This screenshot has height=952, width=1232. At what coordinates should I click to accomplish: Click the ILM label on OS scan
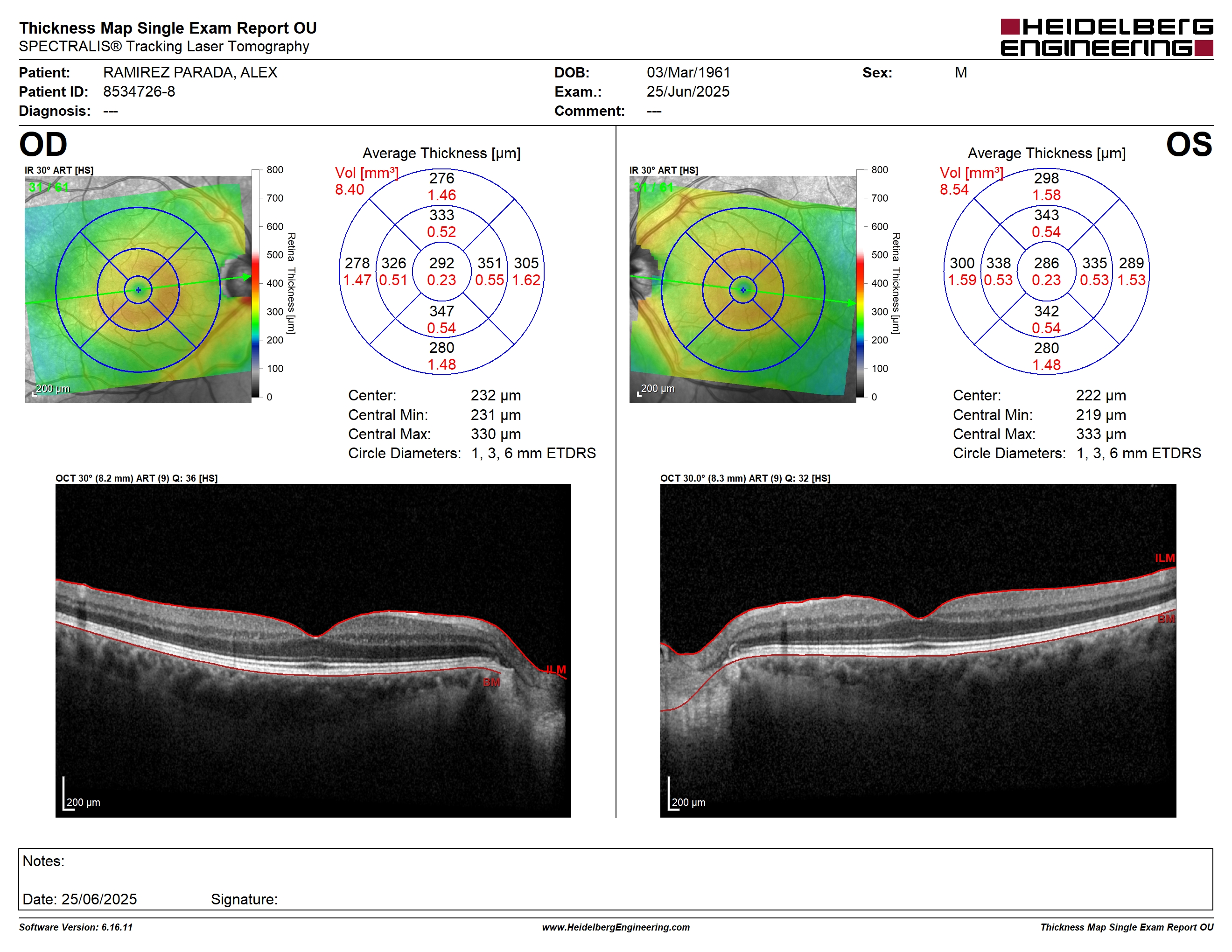[x=1164, y=558]
